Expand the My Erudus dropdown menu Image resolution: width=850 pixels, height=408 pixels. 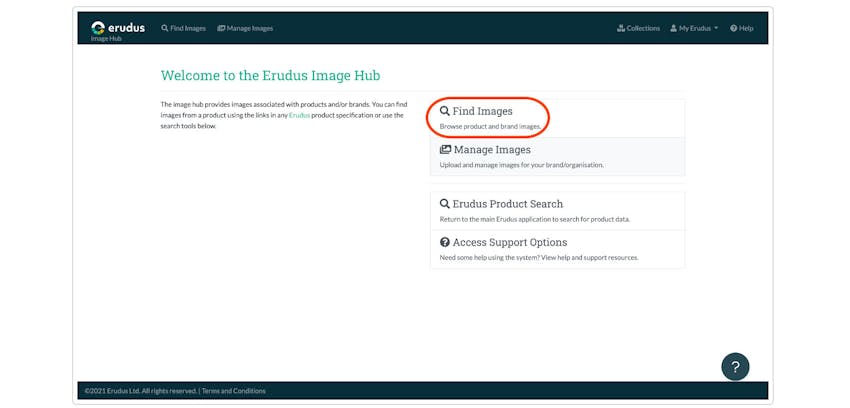(694, 28)
